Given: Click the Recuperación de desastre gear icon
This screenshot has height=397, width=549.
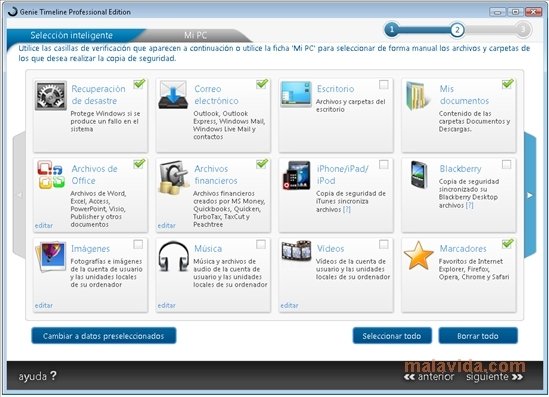Looking at the screenshot, I should 51,95.
